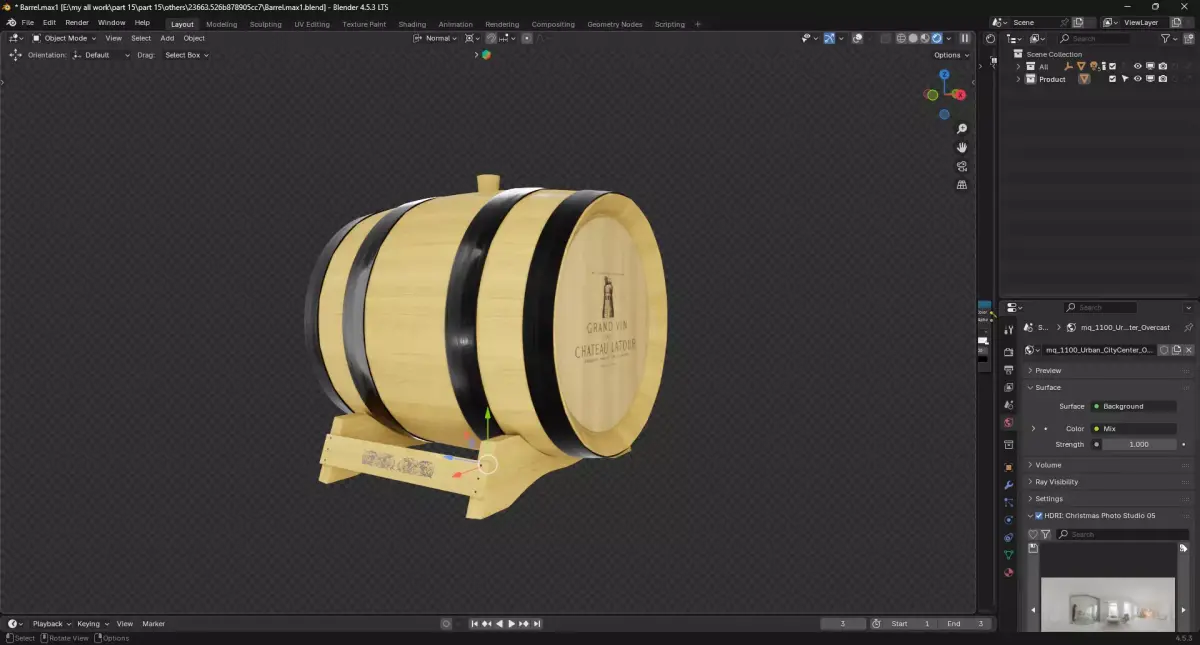Select wireframe viewport shading mode
Screen dimensions: 1200x645
click(901, 38)
